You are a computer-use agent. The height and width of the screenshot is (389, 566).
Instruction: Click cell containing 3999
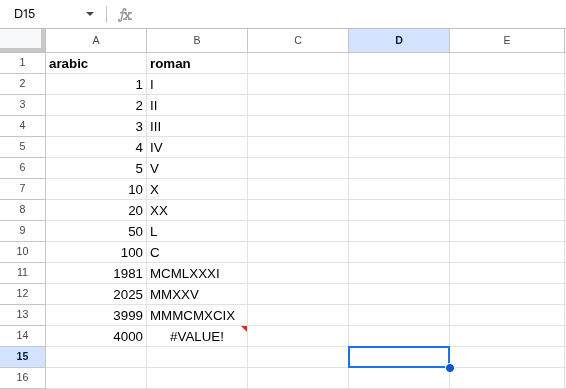click(x=96, y=315)
